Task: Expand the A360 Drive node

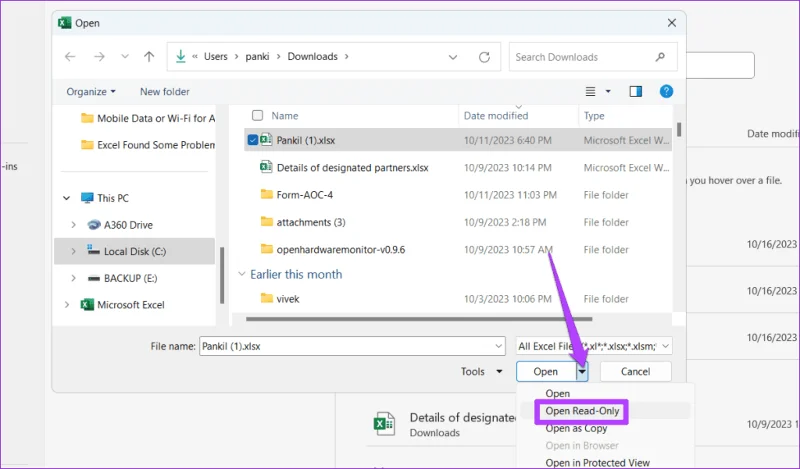Action: coord(73,225)
